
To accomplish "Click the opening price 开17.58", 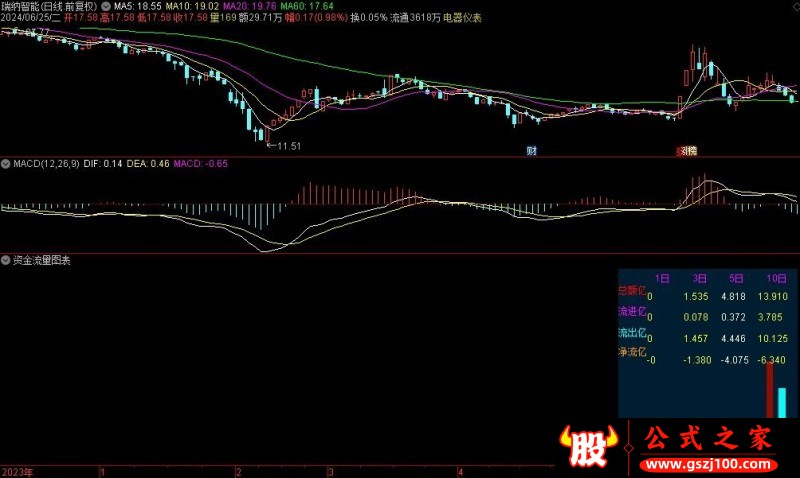I will point(81,18).
